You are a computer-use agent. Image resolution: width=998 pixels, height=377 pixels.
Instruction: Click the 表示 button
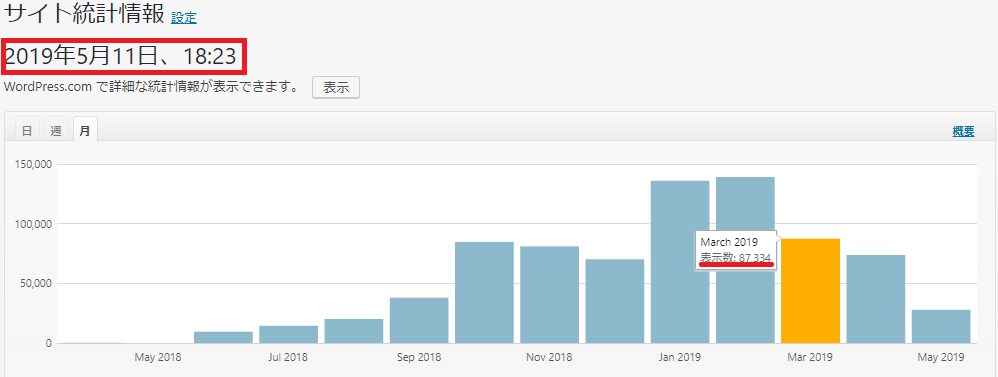[335, 88]
